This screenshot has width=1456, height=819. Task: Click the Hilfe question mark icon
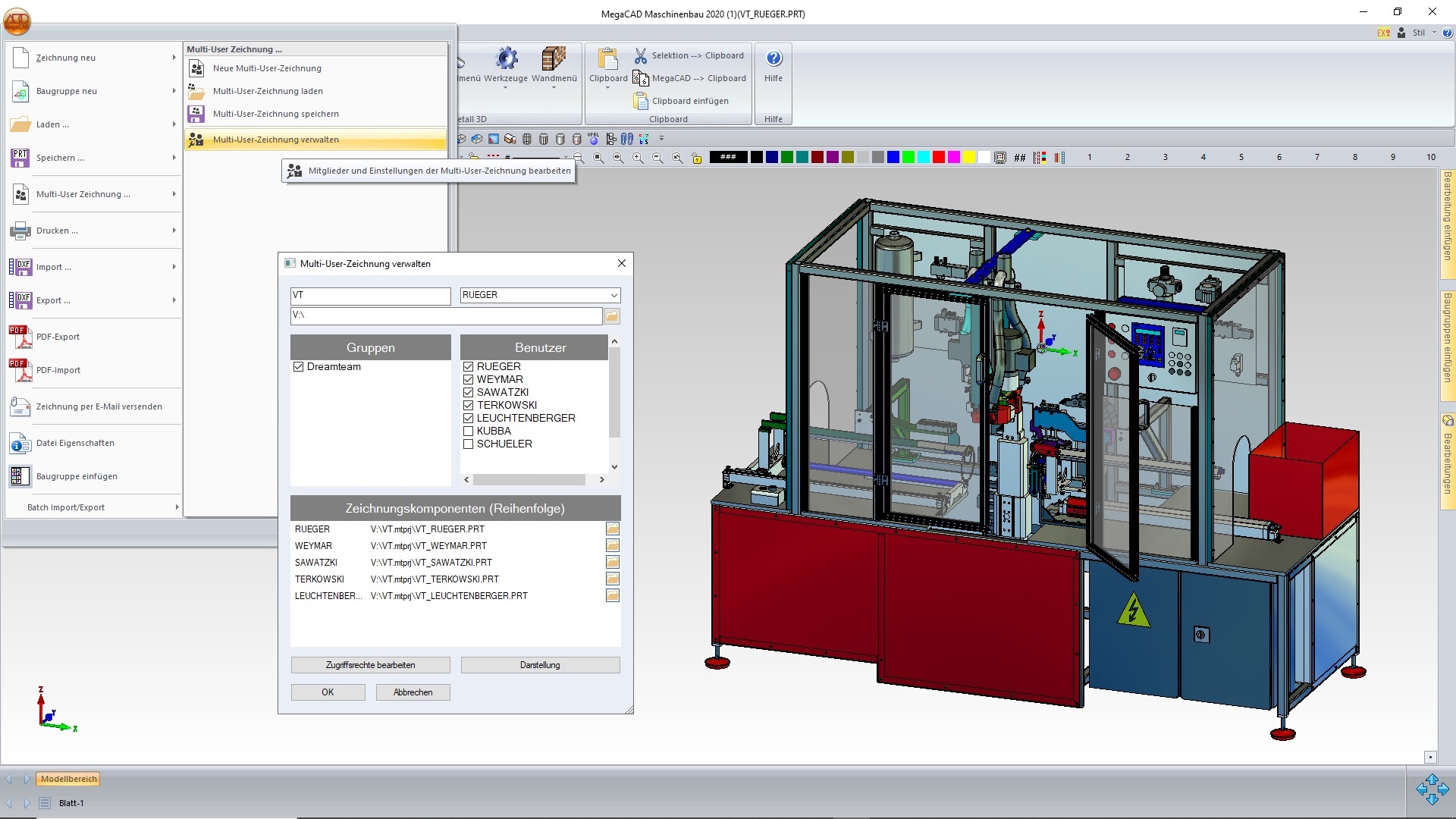point(773,58)
